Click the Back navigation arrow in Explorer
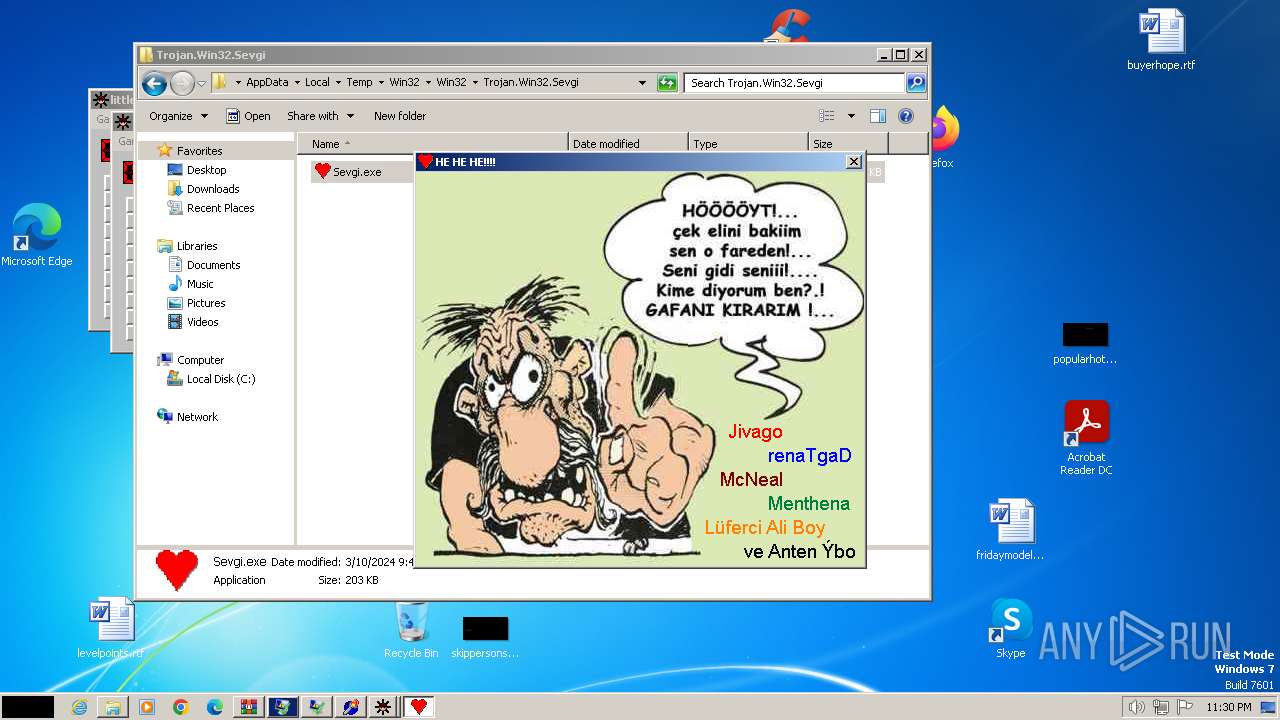The width and height of the screenshot is (1280, 720). click(154, 83)
